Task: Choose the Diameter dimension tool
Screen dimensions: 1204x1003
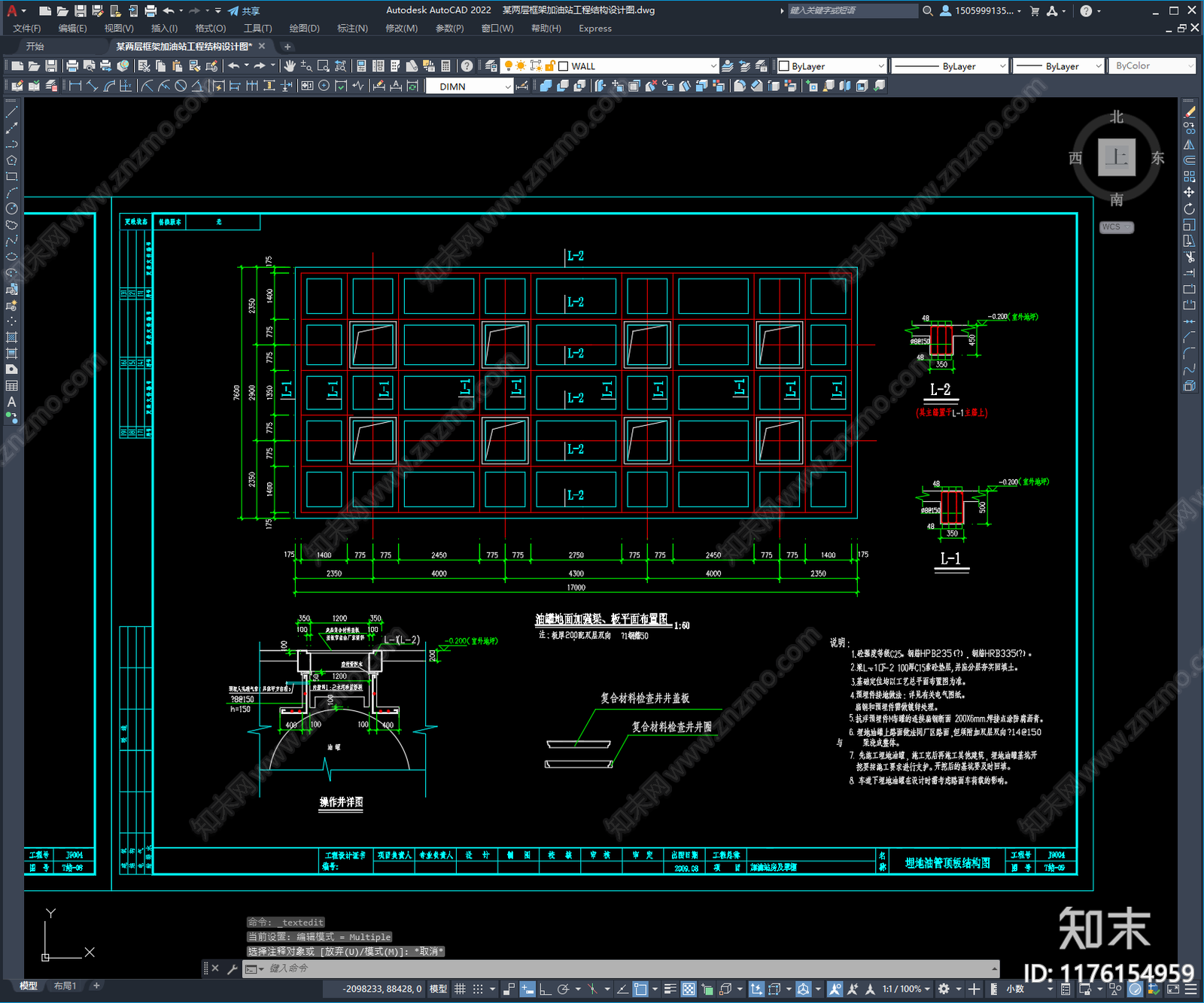Action: pos(181,86)
